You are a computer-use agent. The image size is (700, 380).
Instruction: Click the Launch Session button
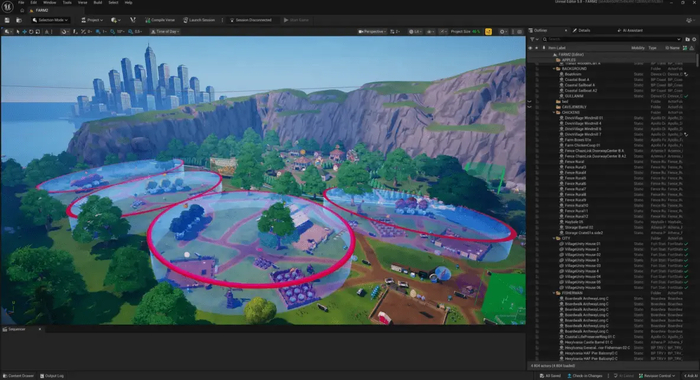(199, 20)
